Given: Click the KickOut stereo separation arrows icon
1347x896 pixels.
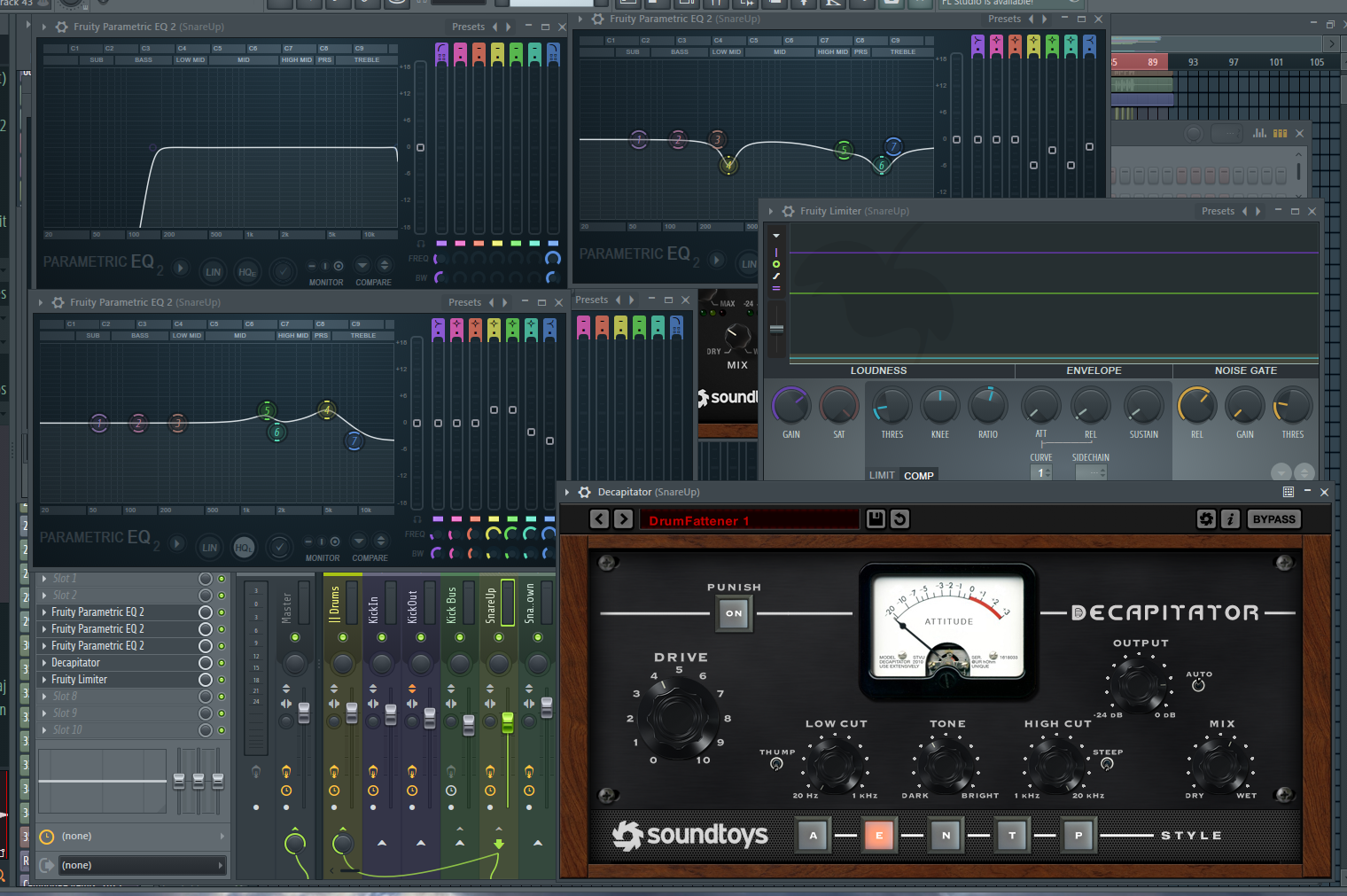Looking at the screenshot, I should point(412,704).
